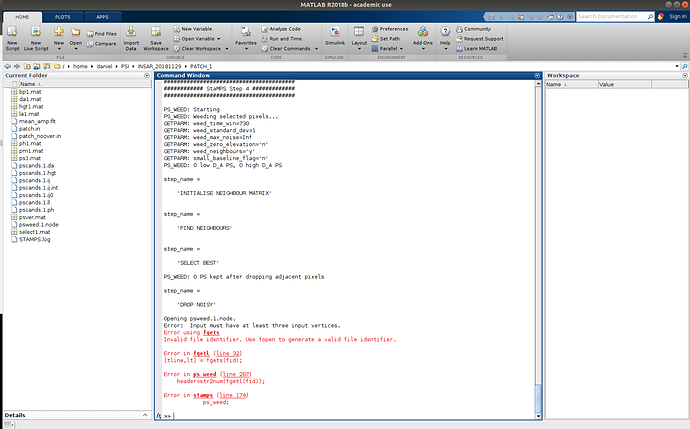690x429 pixels.
Task: Open Current Folder panel actions menu
Action: [147, 76]
